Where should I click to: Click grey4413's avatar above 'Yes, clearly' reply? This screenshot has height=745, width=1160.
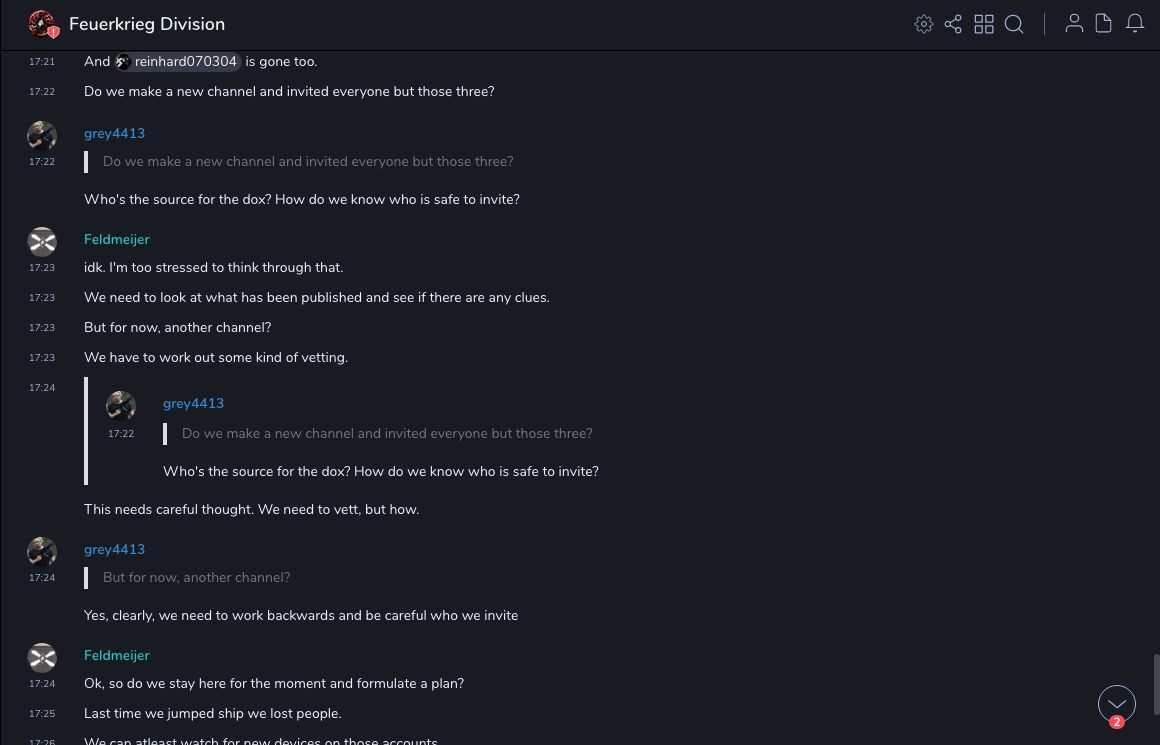tap(42, 551)
